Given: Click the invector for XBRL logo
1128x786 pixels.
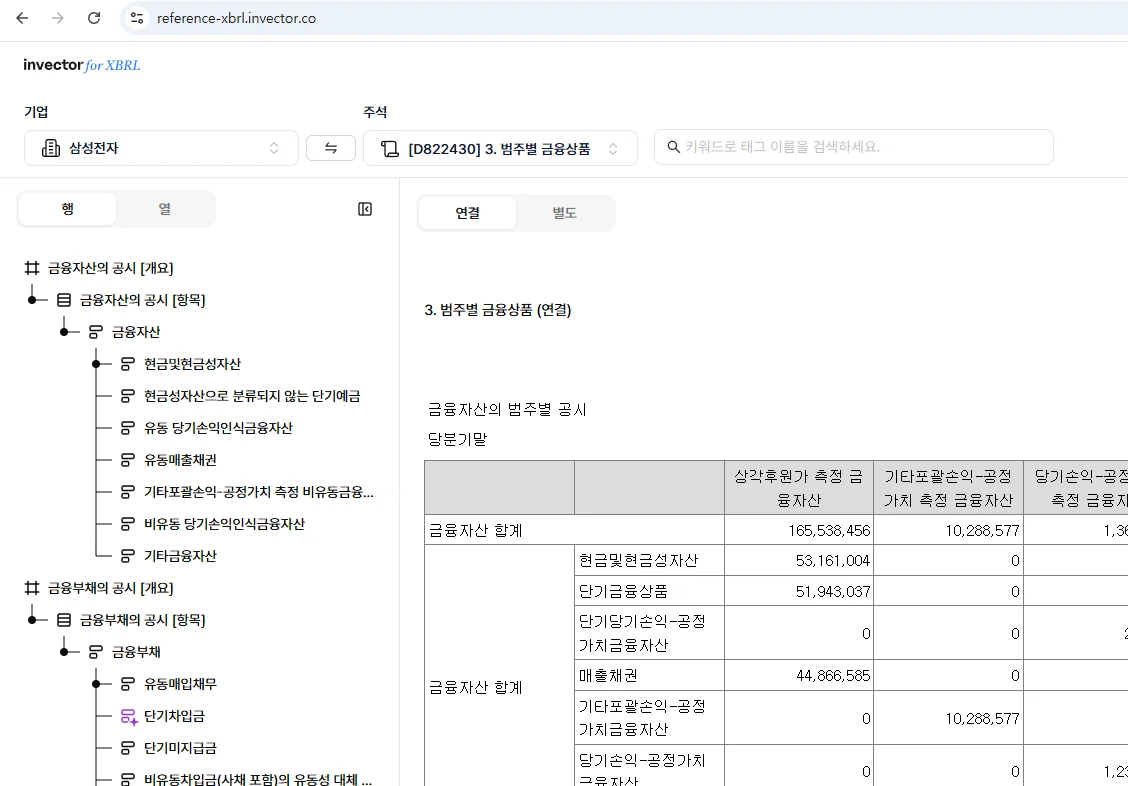Looking at the screenshot, I should tap(82, 65).
